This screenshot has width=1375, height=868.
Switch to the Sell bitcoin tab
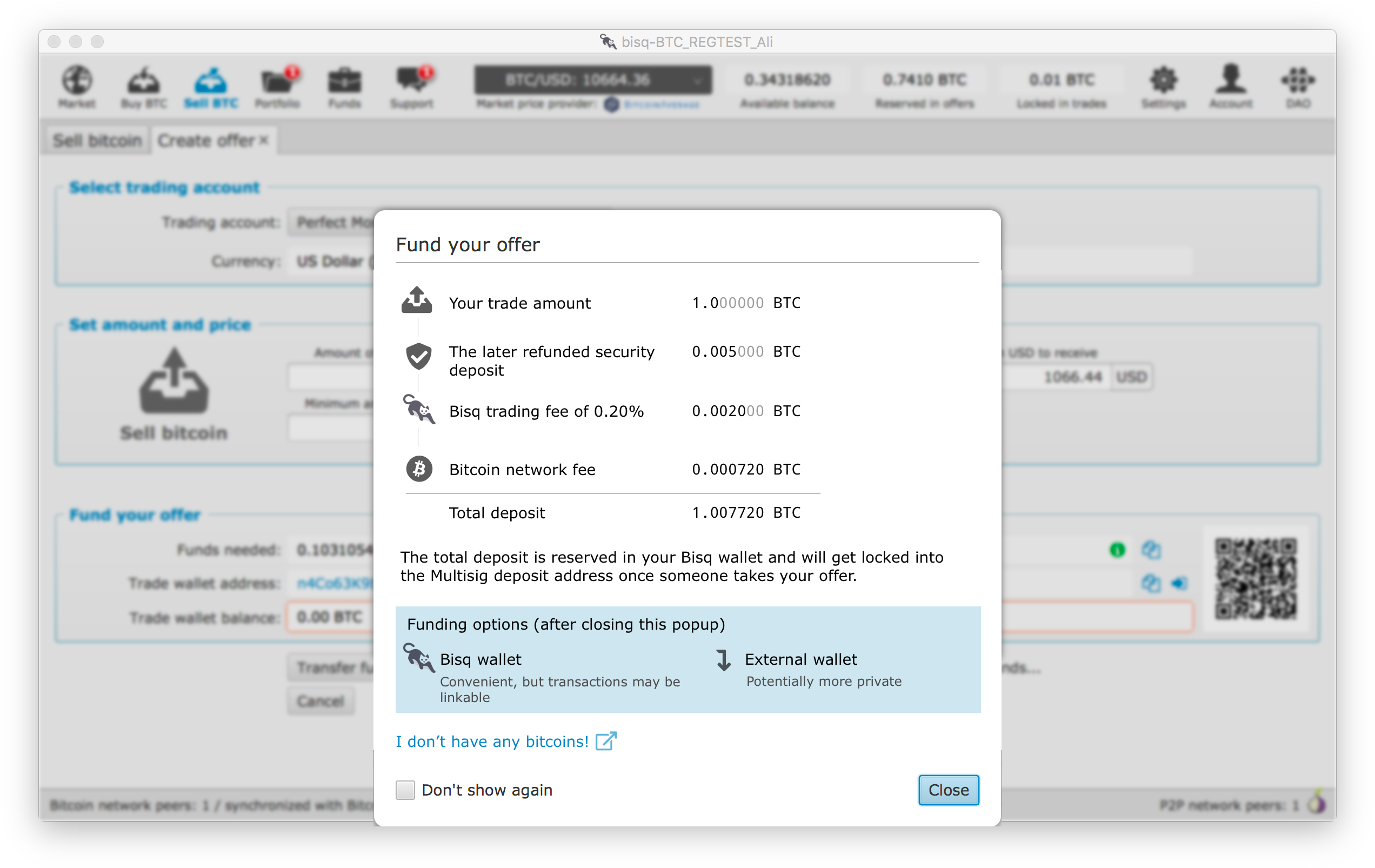point(97,140)
